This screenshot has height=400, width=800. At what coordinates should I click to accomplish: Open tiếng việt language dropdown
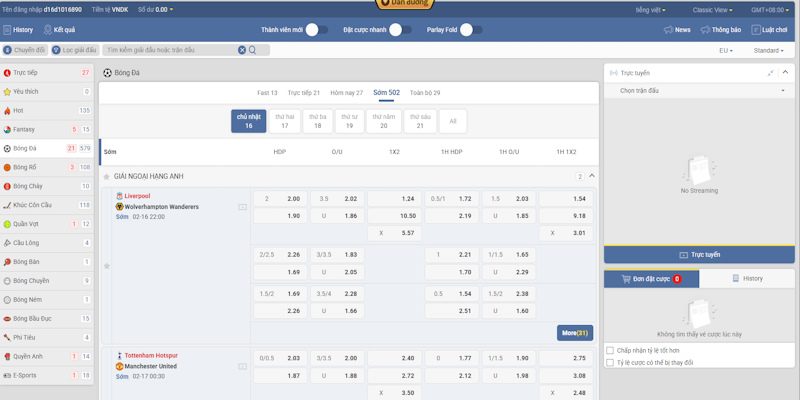pyautogui.click(x=650, y=10)
